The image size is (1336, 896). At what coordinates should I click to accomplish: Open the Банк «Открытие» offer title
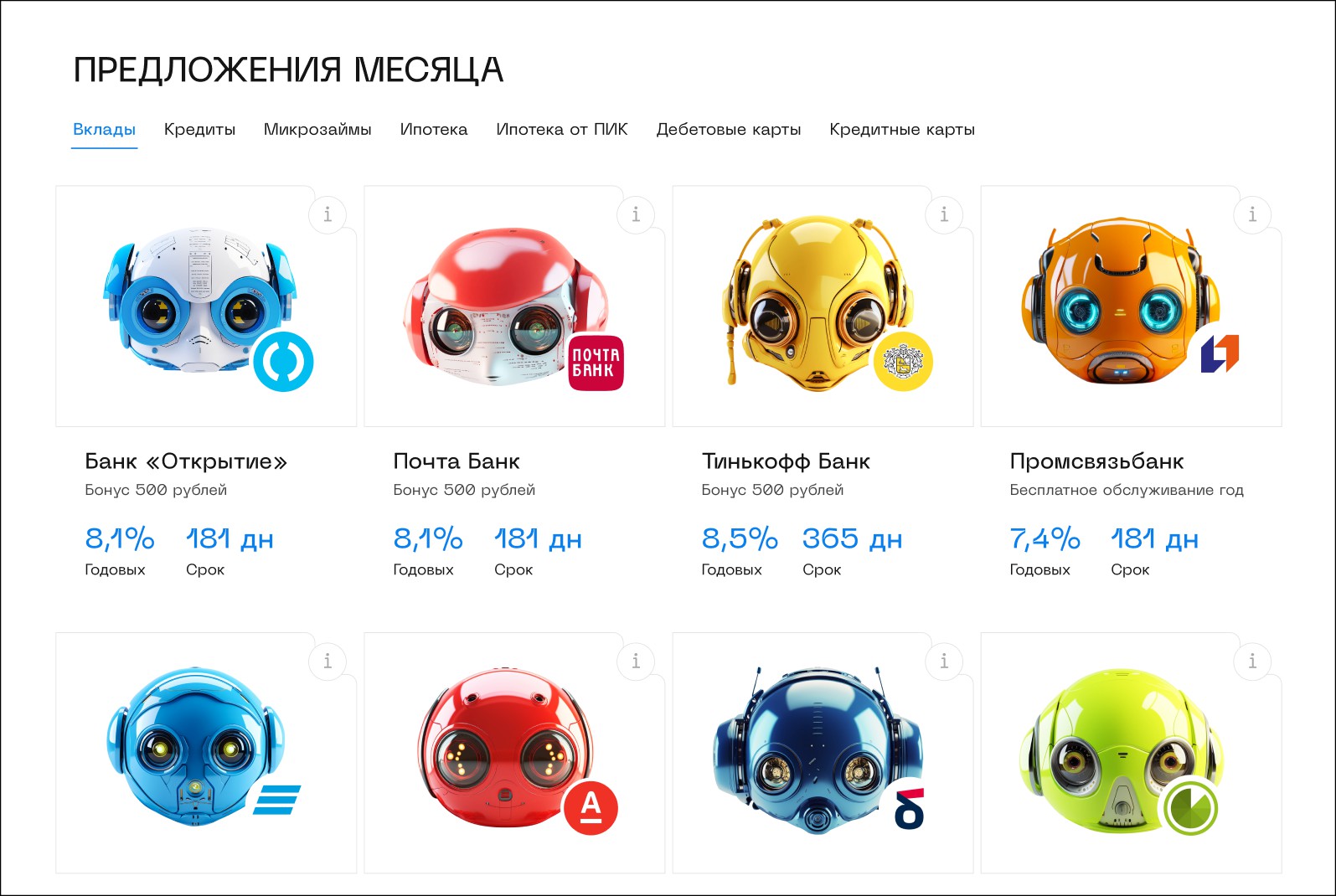[186, 461]
